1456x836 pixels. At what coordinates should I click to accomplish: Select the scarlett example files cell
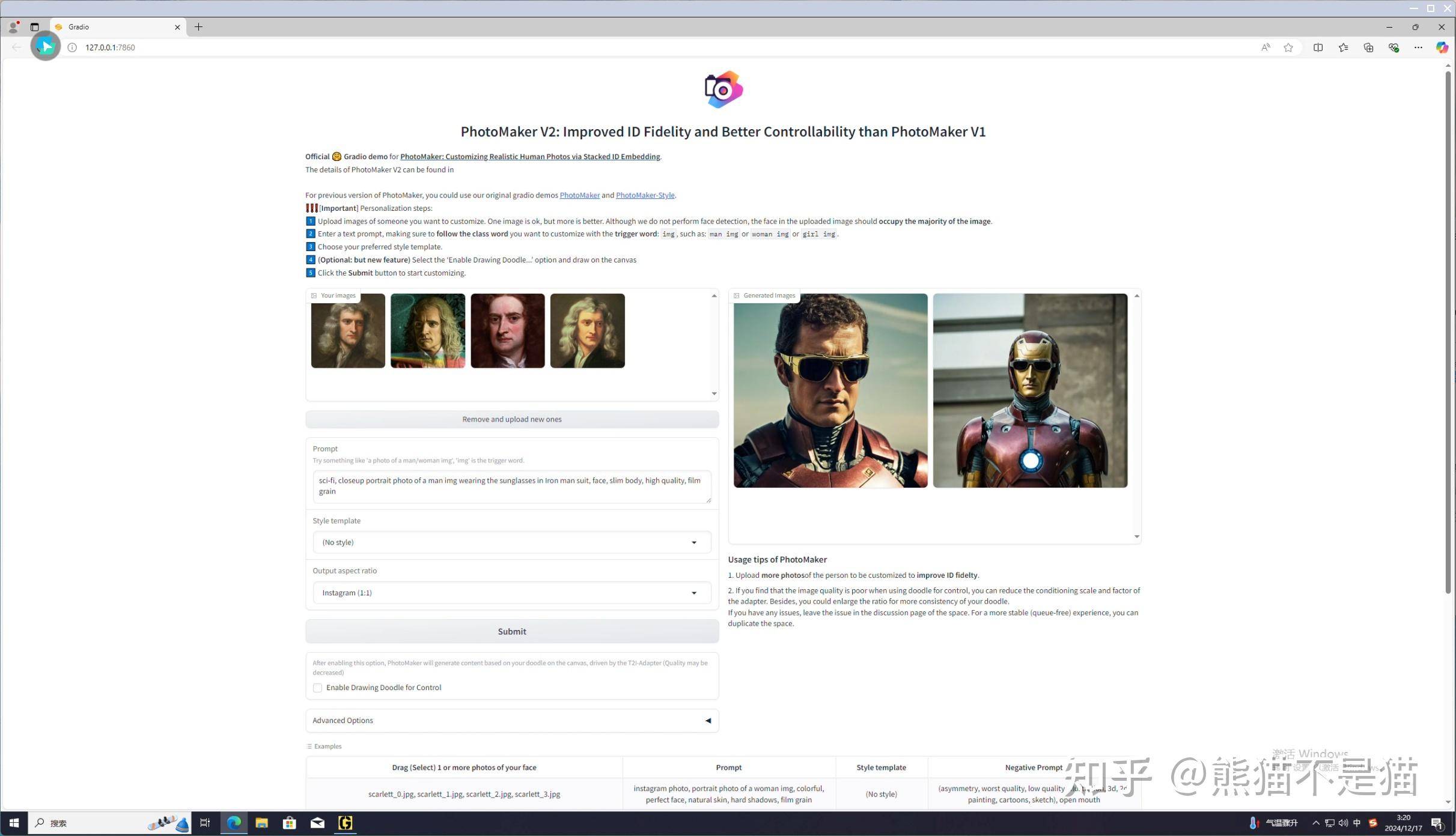tap(465, 795)
